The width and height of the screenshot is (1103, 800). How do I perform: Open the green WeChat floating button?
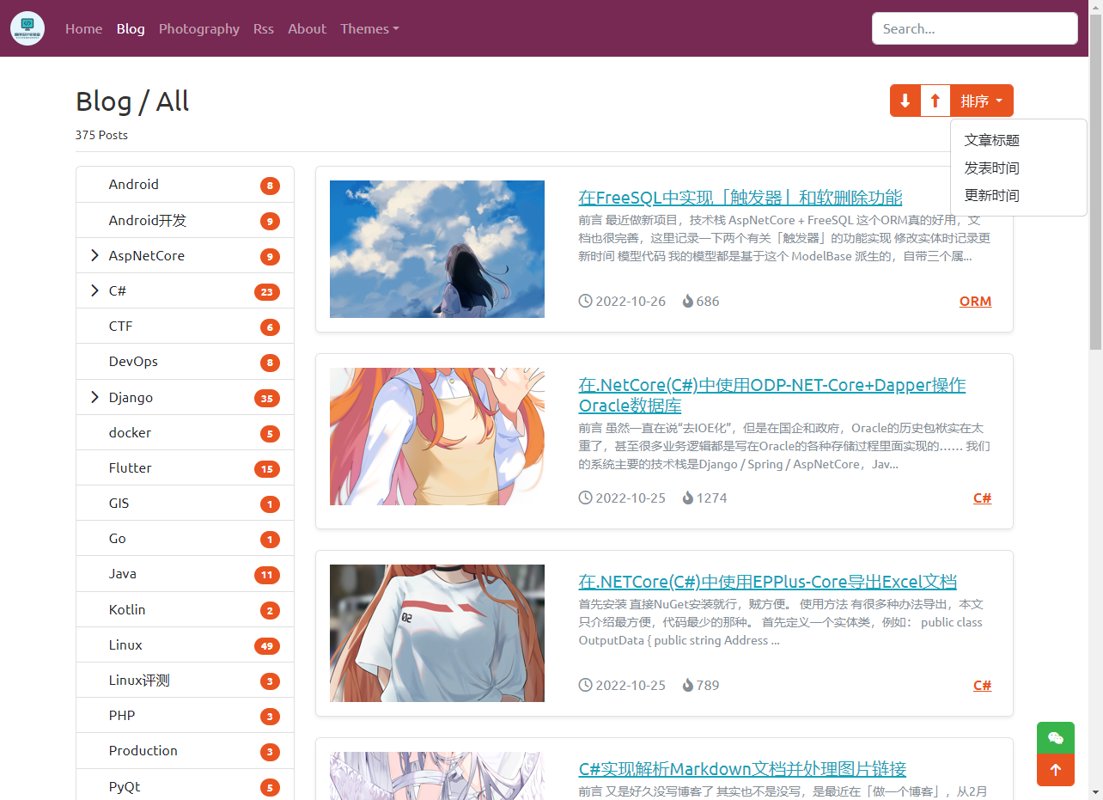coord(1055,738)
